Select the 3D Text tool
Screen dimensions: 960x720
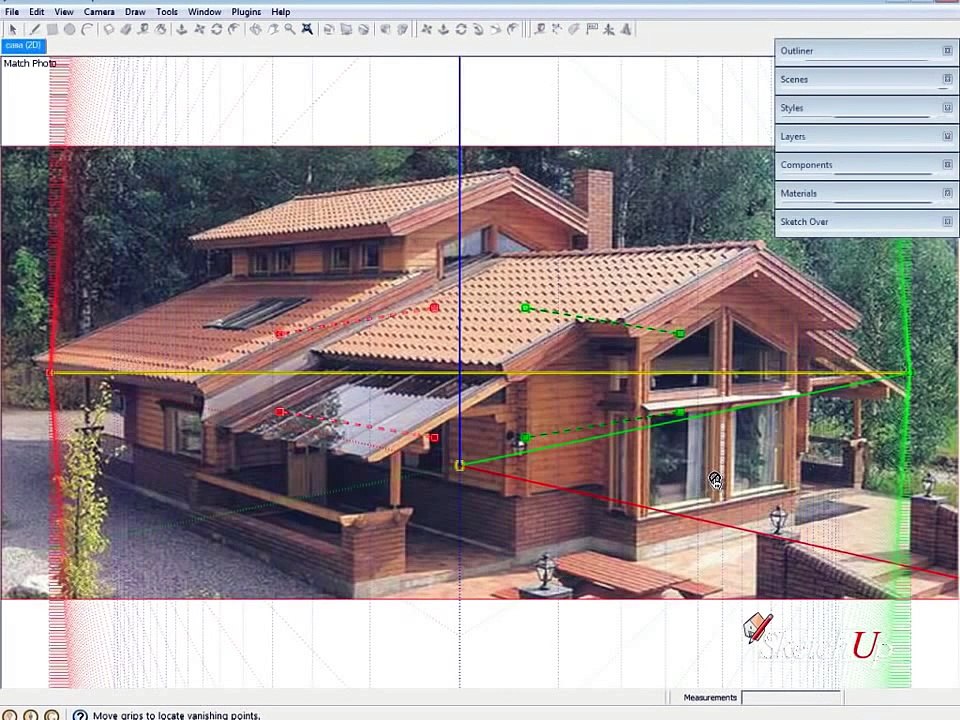[626, 29]
